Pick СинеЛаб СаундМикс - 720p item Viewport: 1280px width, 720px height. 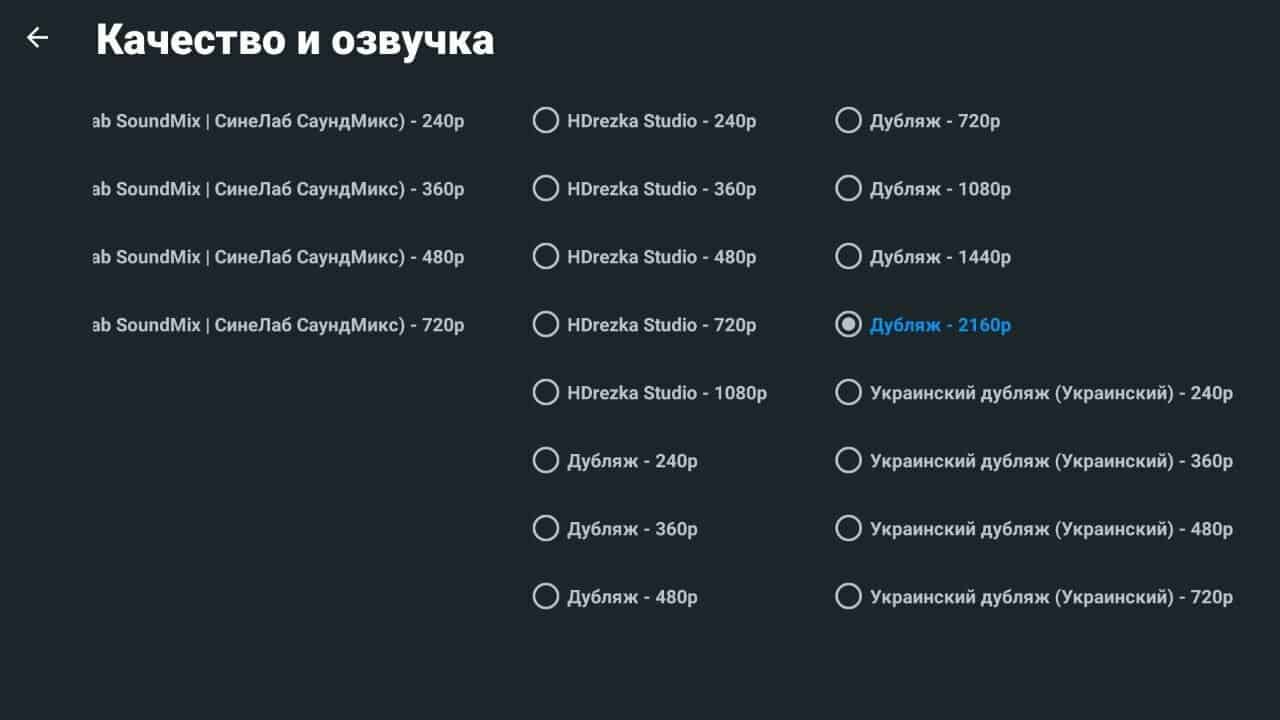click(278, 325)
